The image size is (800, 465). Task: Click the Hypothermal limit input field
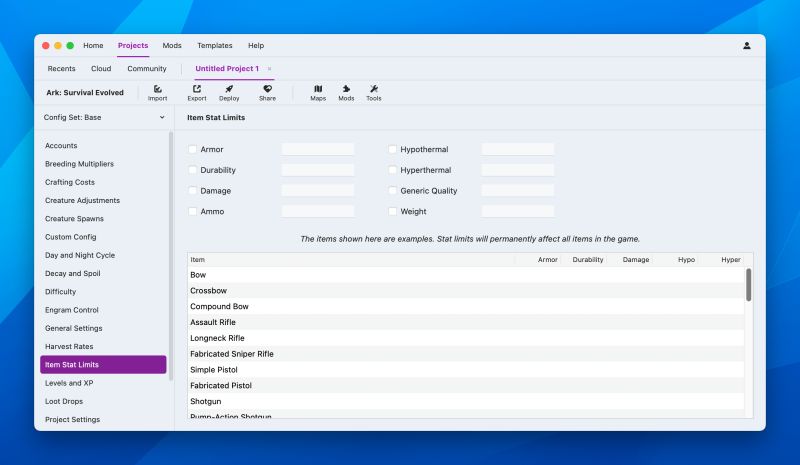pyautogui.click(x=518, y=149)
